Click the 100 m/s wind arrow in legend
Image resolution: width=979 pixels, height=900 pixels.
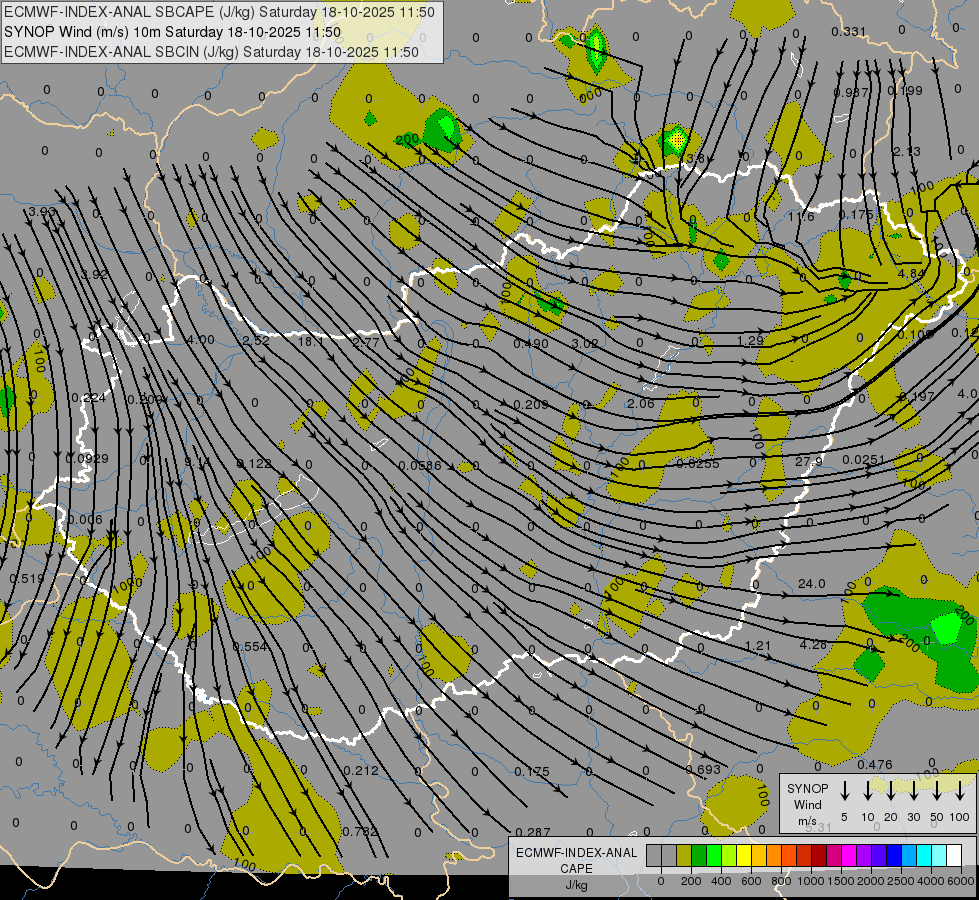960,791
